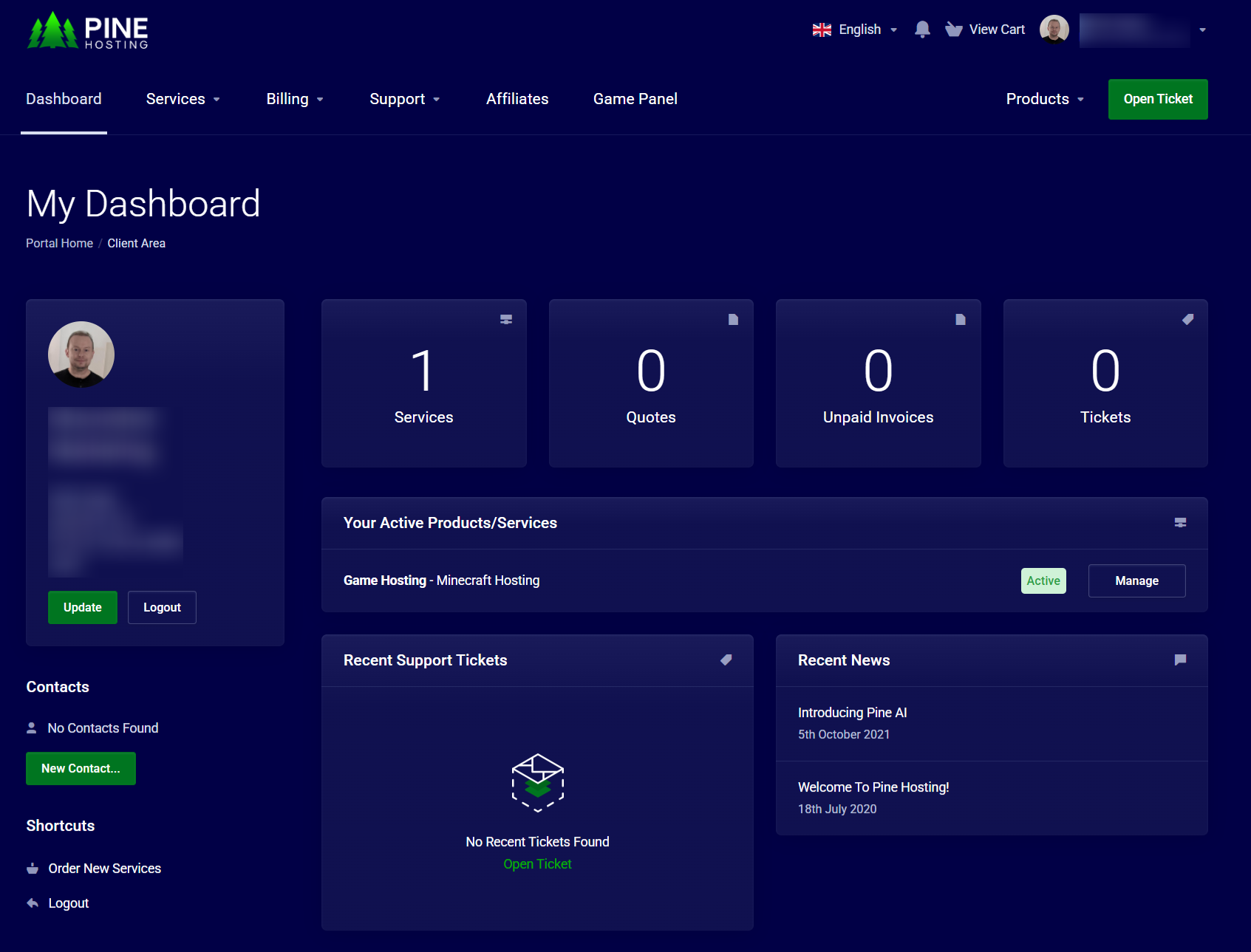Read the Introducing Pine AI news item

853,713
